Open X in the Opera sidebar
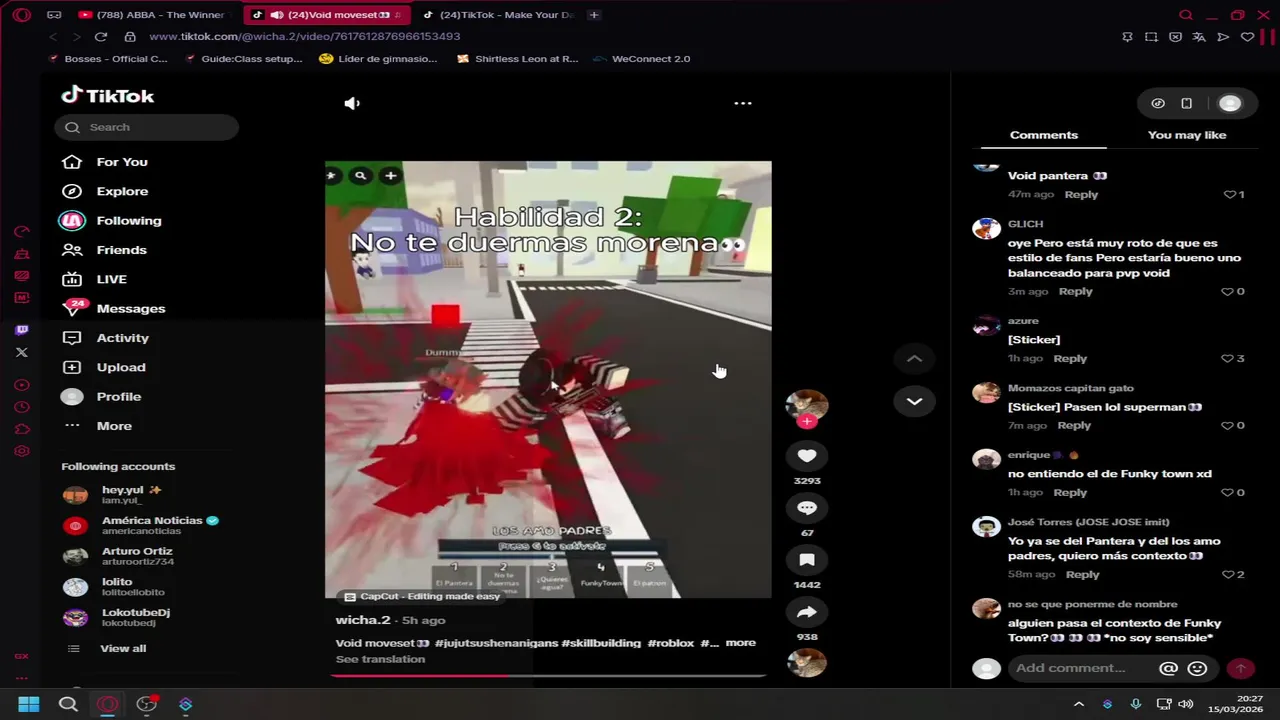This screenshot has width=1280, height=720. pos(22,352)
